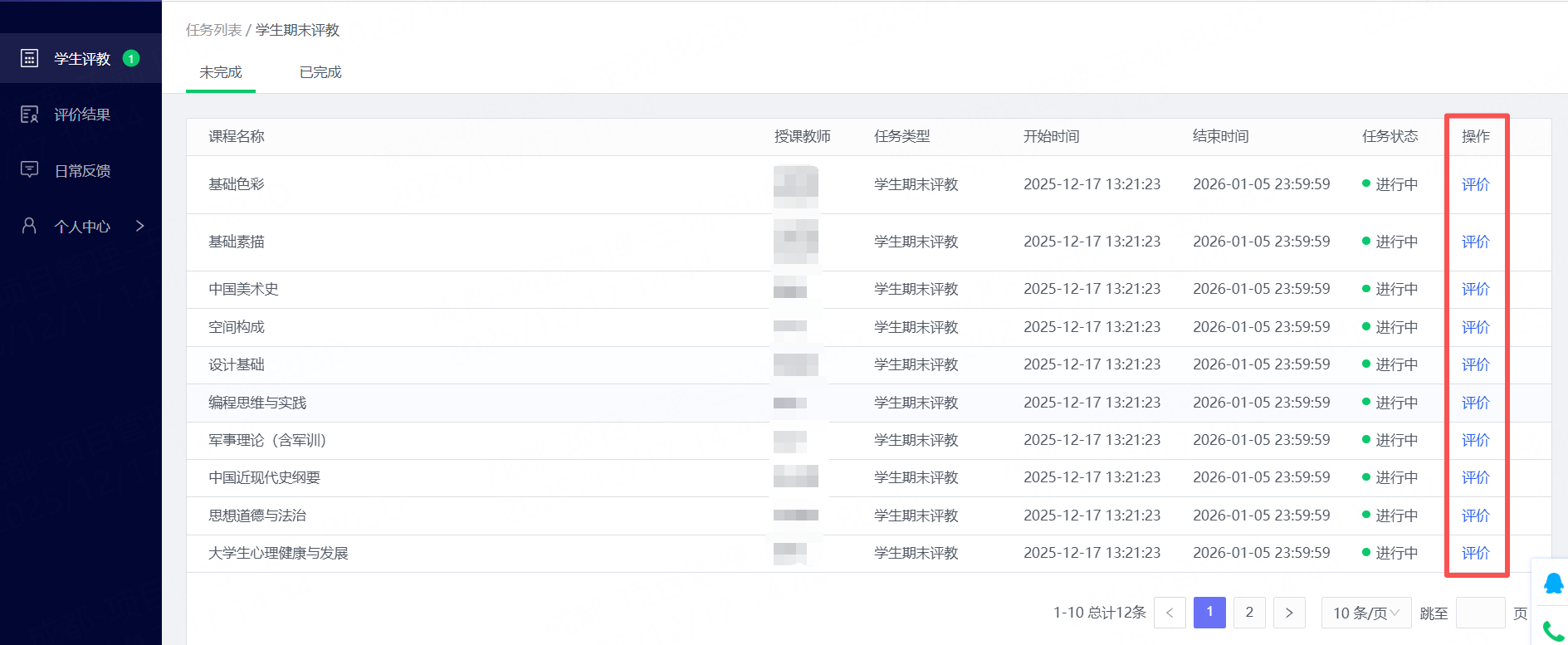Viewport: 1568px width, 645px height.
Task: Select page 1 in pagination
Action: pyautogui.click(x=1209, y=613)
